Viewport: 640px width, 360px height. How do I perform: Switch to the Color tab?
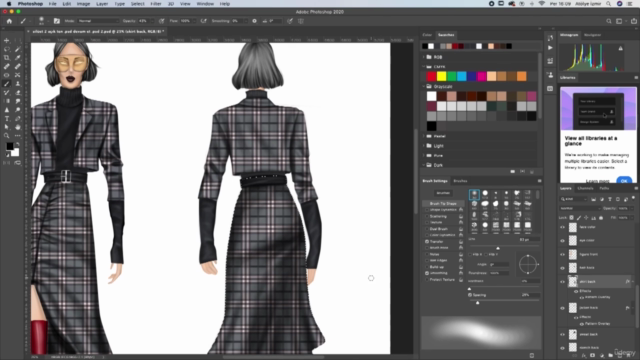point(427,35)
